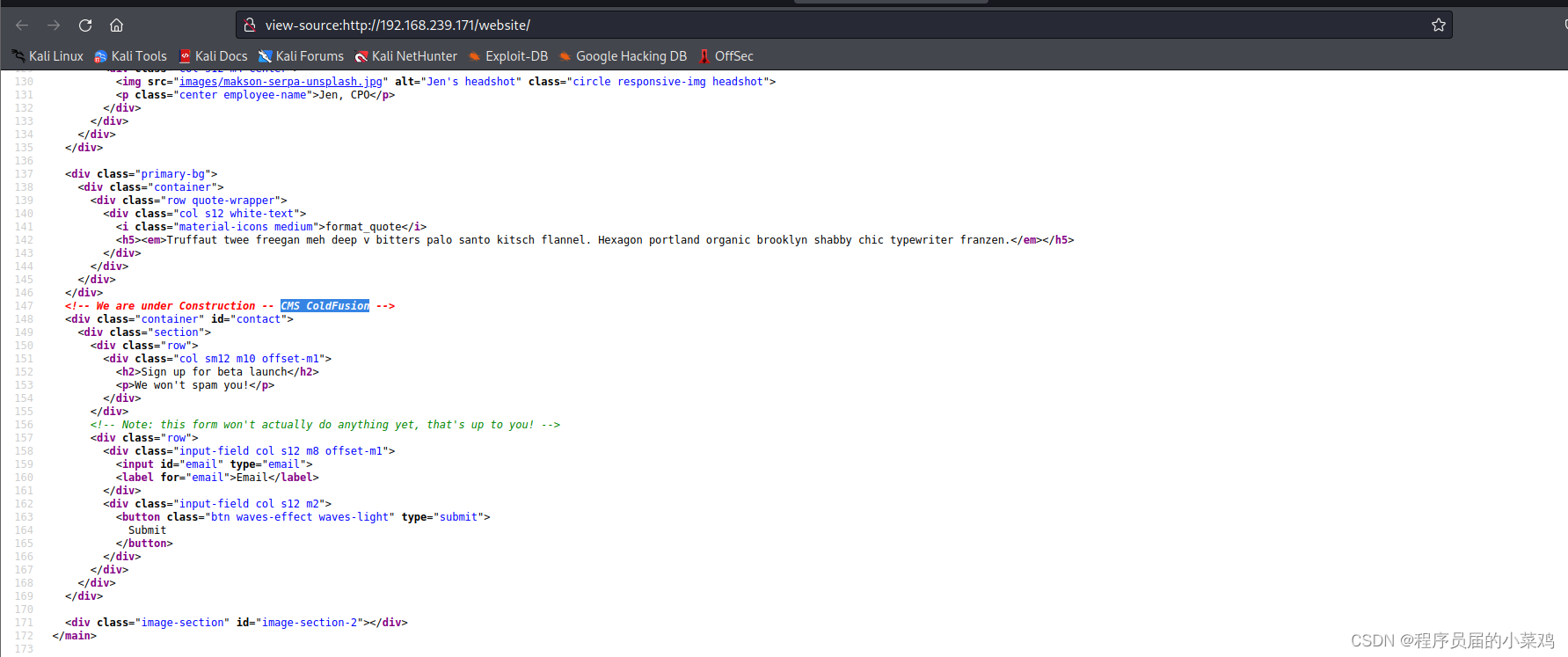The image size is (1568, 657).
Task: Go forward to the next page
Action: [54, 25]
